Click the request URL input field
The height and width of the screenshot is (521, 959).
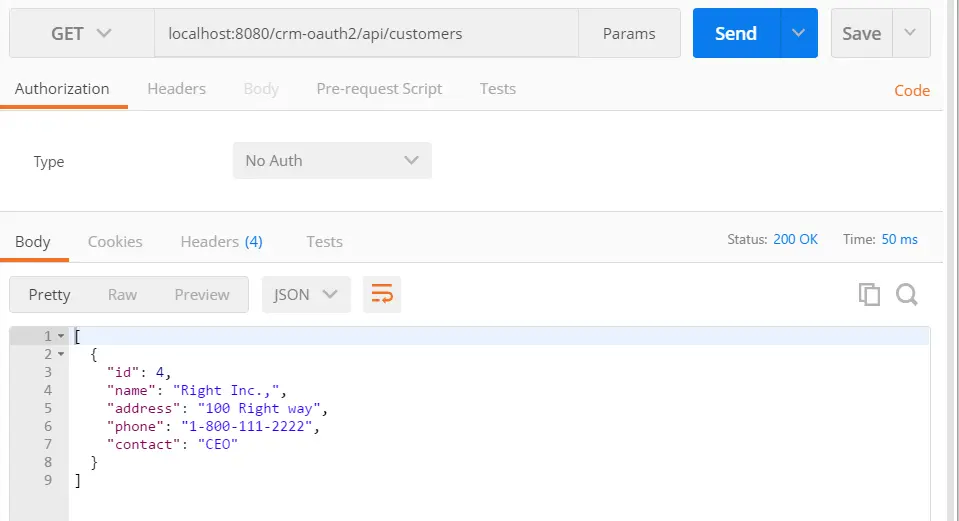coord(366,34)
